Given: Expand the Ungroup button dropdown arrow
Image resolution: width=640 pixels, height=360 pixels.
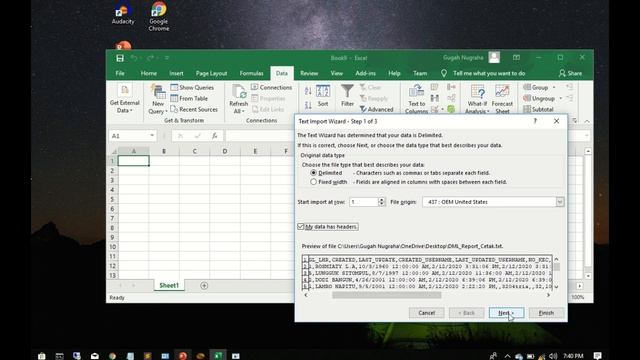Looking at the screenshot, I should [x=560, y=98].
